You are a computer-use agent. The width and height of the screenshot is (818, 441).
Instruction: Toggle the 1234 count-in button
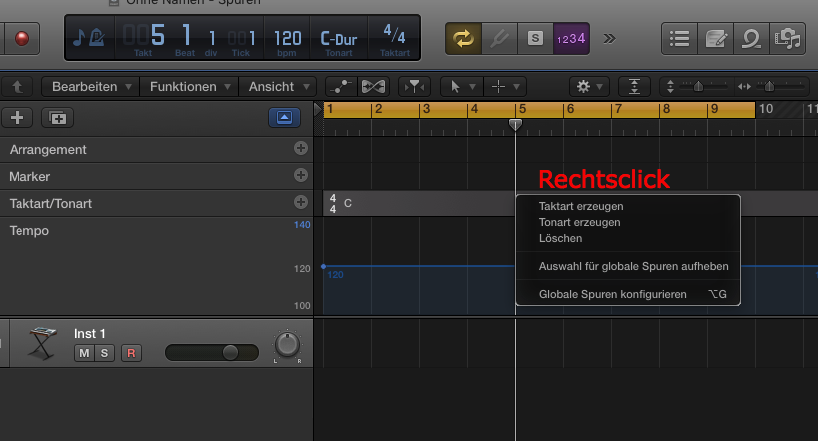tap(571, 38)
